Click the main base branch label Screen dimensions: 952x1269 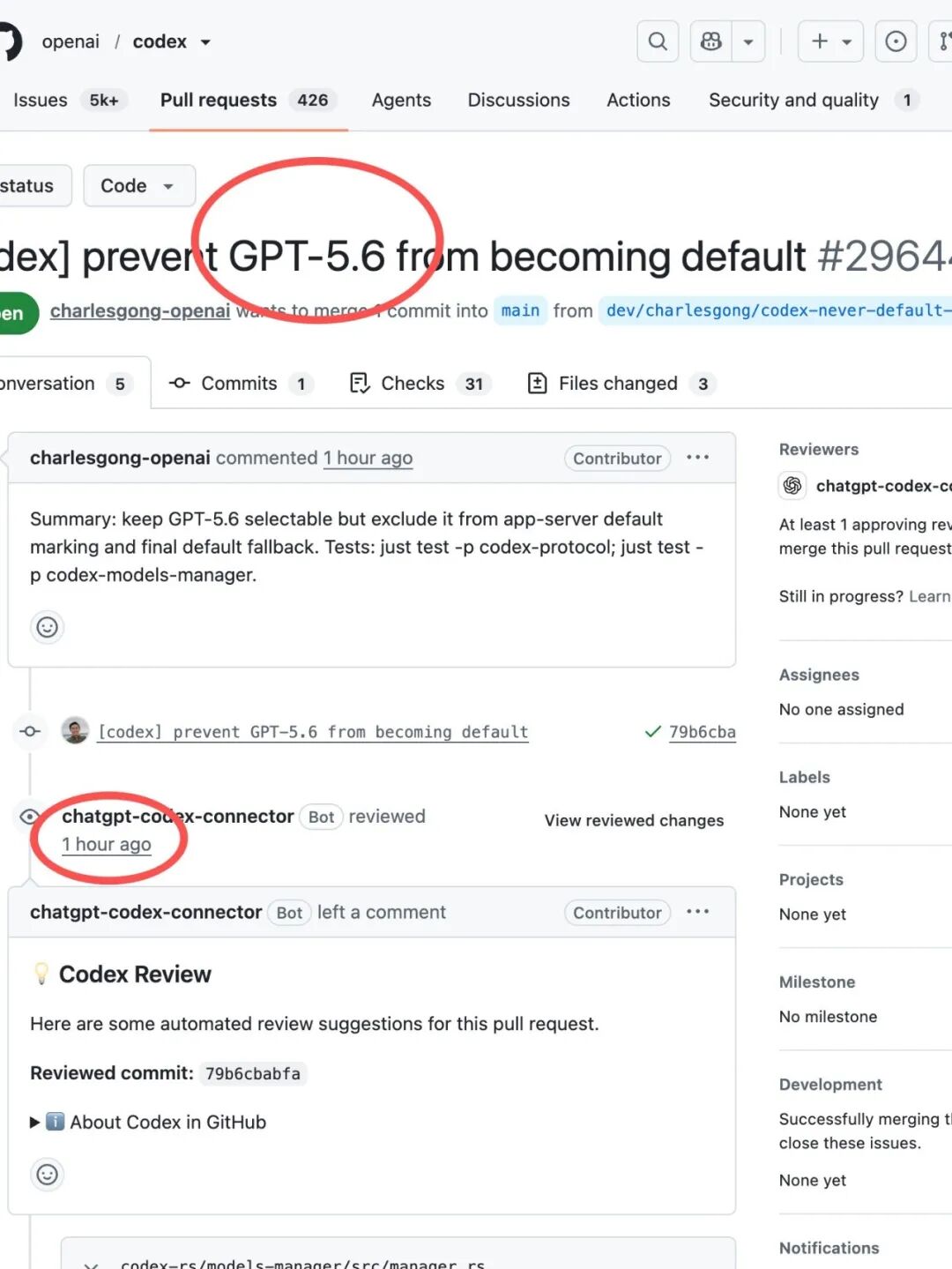520,310
